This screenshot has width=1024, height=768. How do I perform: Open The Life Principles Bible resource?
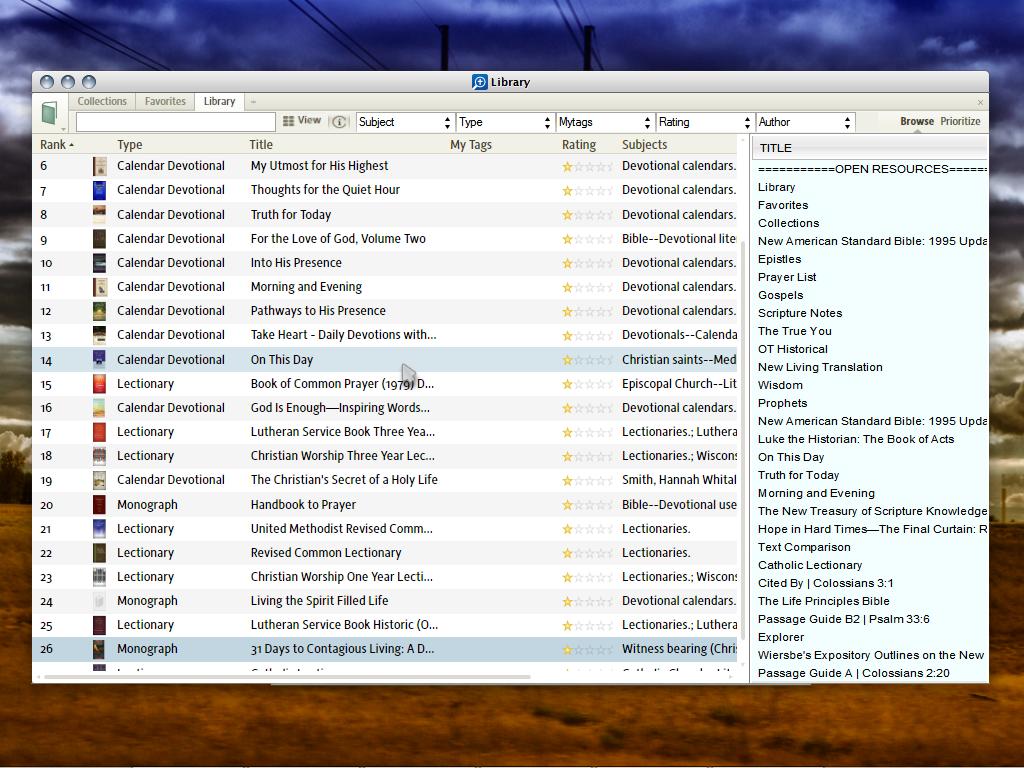pos(824,601)
